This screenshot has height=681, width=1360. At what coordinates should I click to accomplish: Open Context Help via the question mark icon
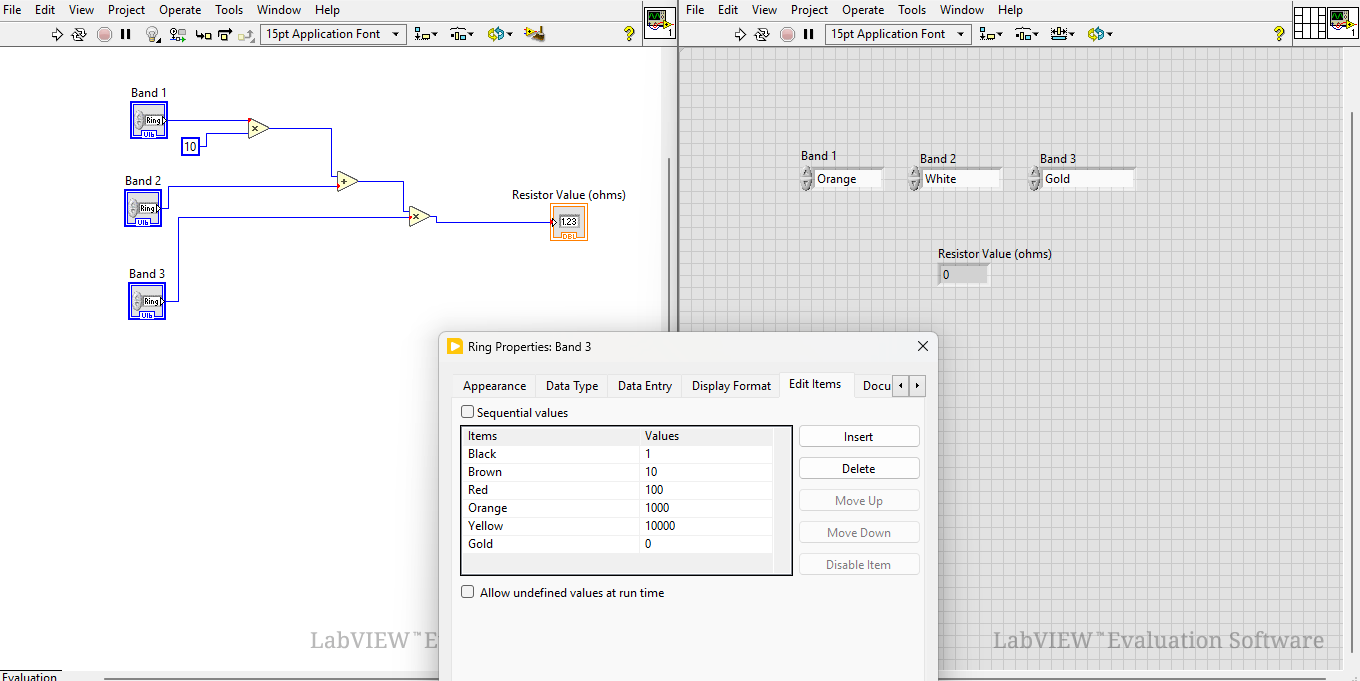point(628,33)
